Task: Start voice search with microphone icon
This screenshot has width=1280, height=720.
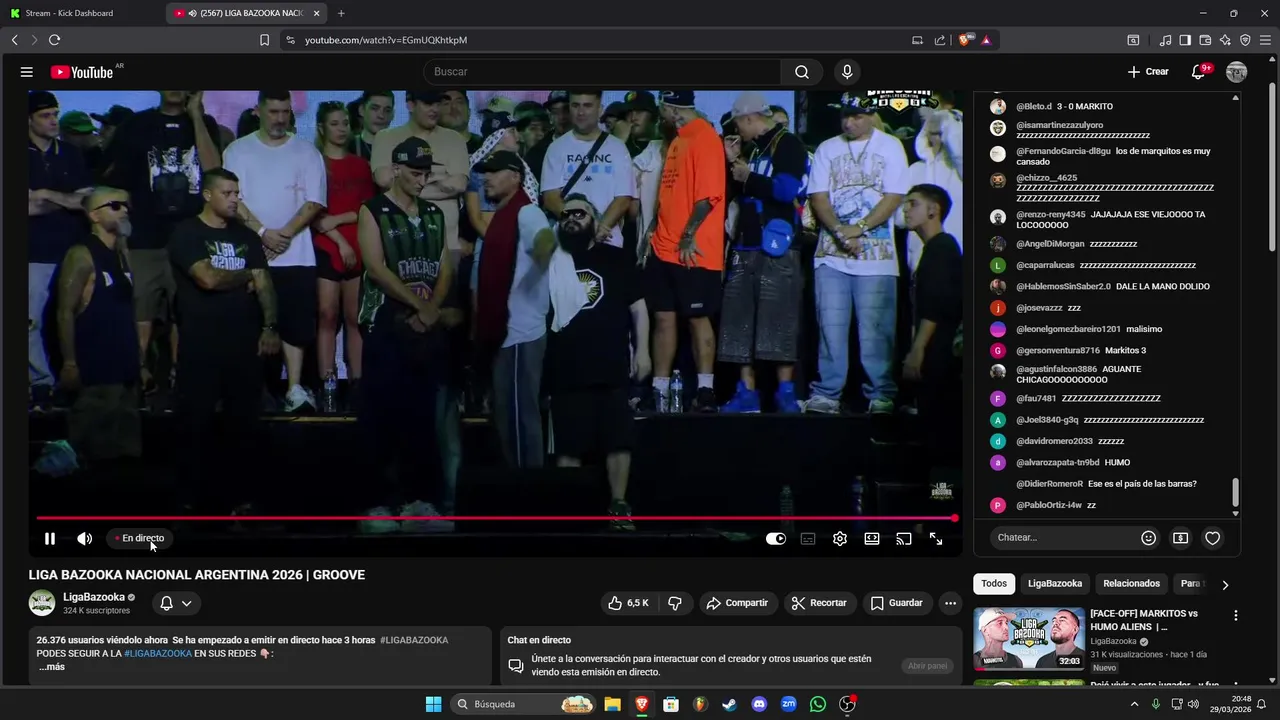Action: tap(847, 72)
